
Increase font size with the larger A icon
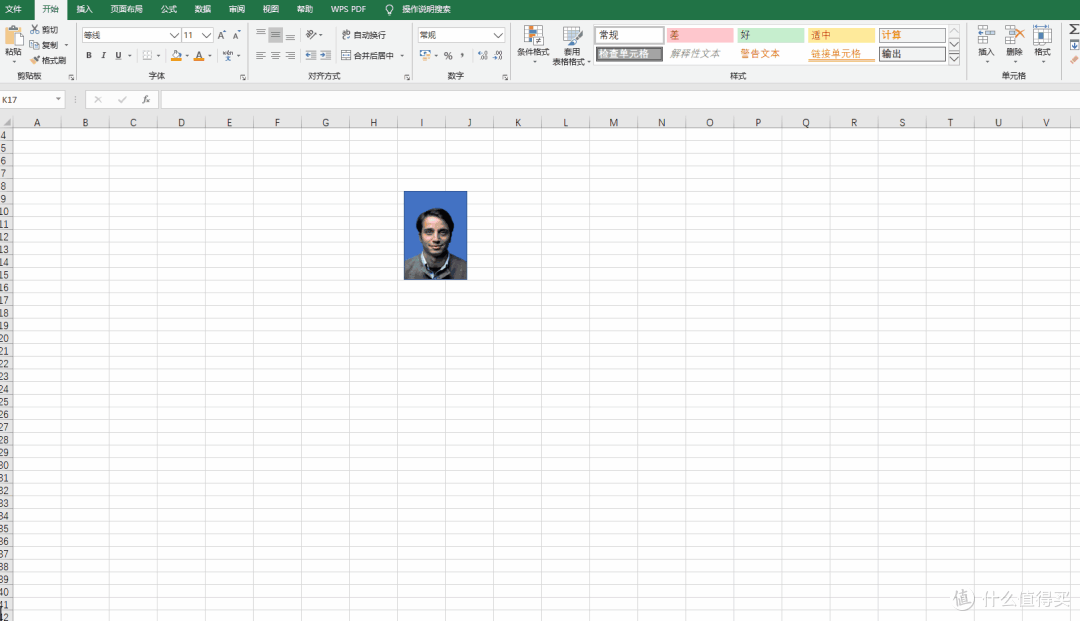click(222, 35)
